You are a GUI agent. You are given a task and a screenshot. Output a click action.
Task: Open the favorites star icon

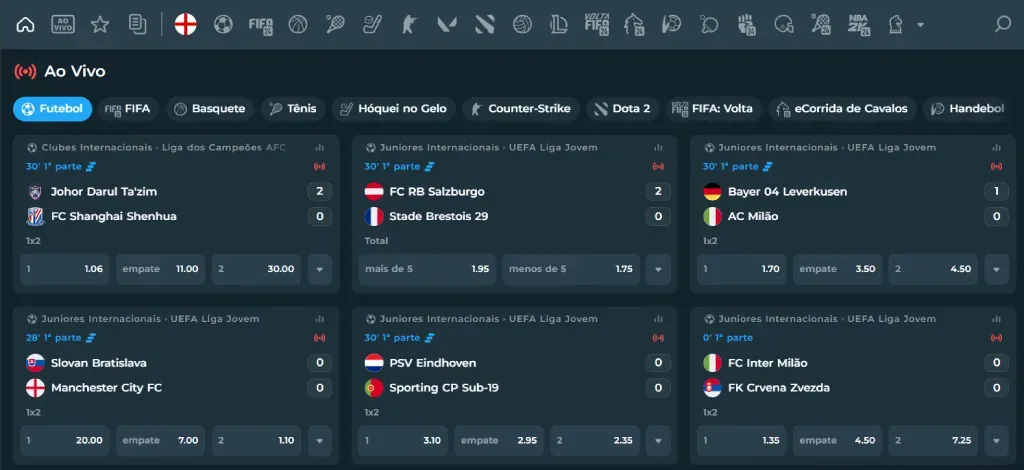(100, 24)
